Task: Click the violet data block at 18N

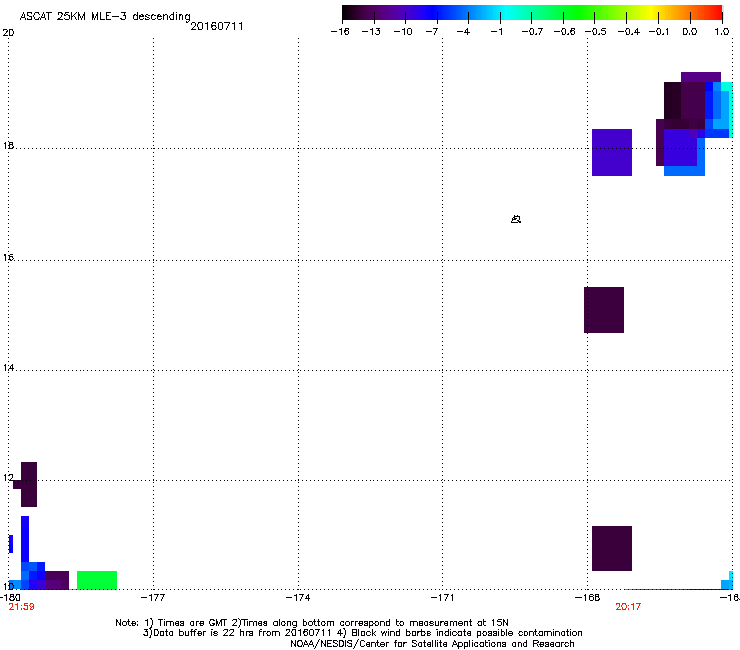Action: (x=612, y=152)
